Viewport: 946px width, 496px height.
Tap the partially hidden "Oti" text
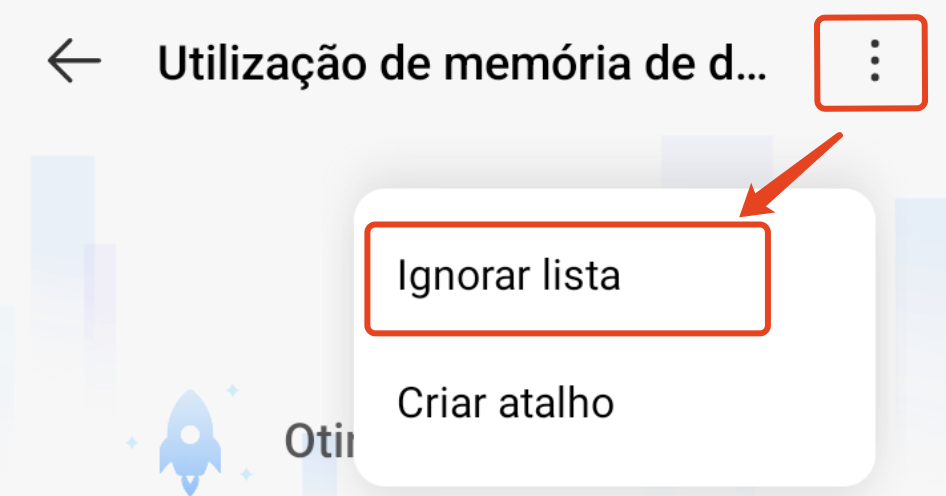pos(310,441)
